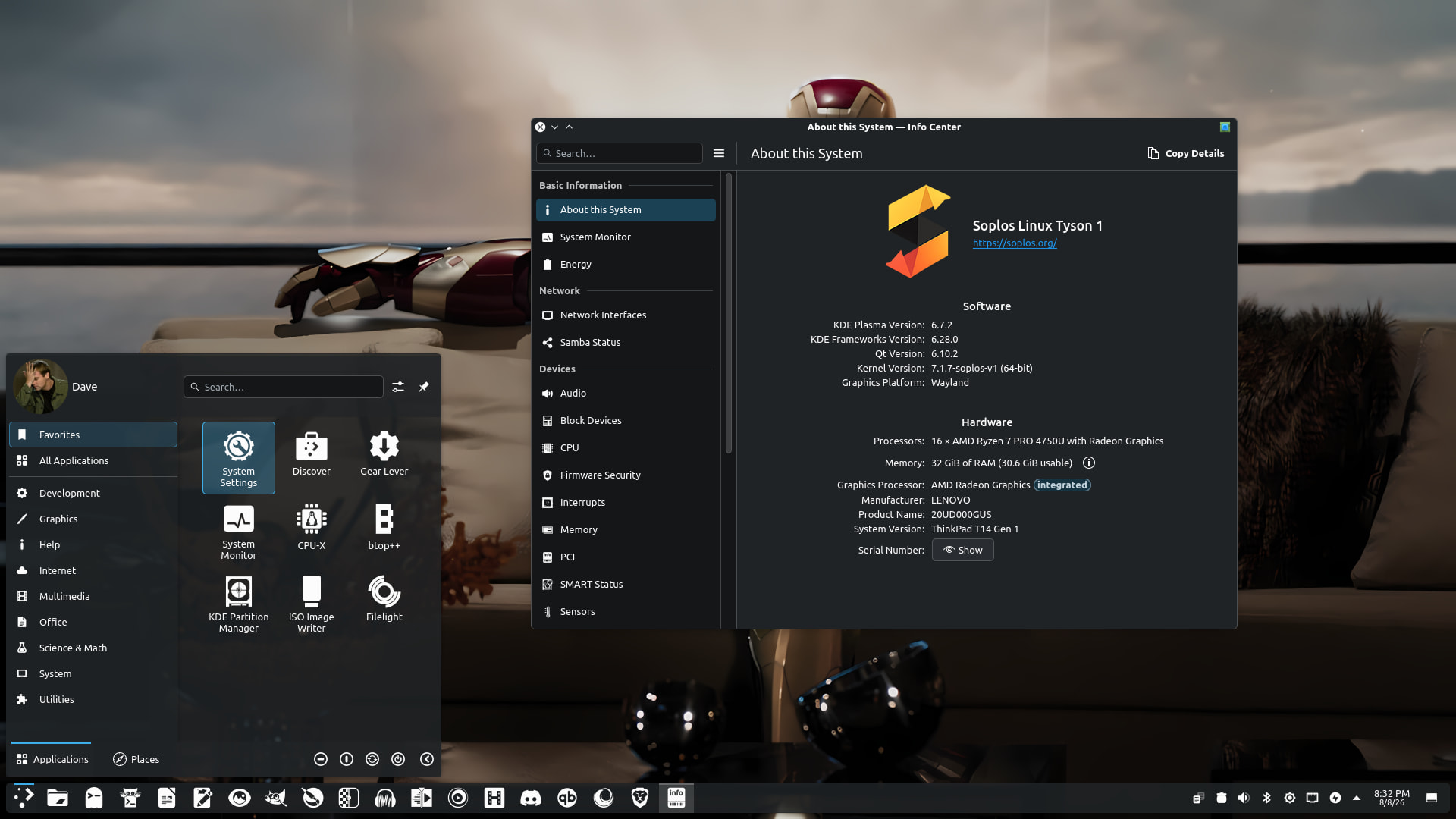Launch the cat terminal icon in taskbar

(x=130, y=798)
